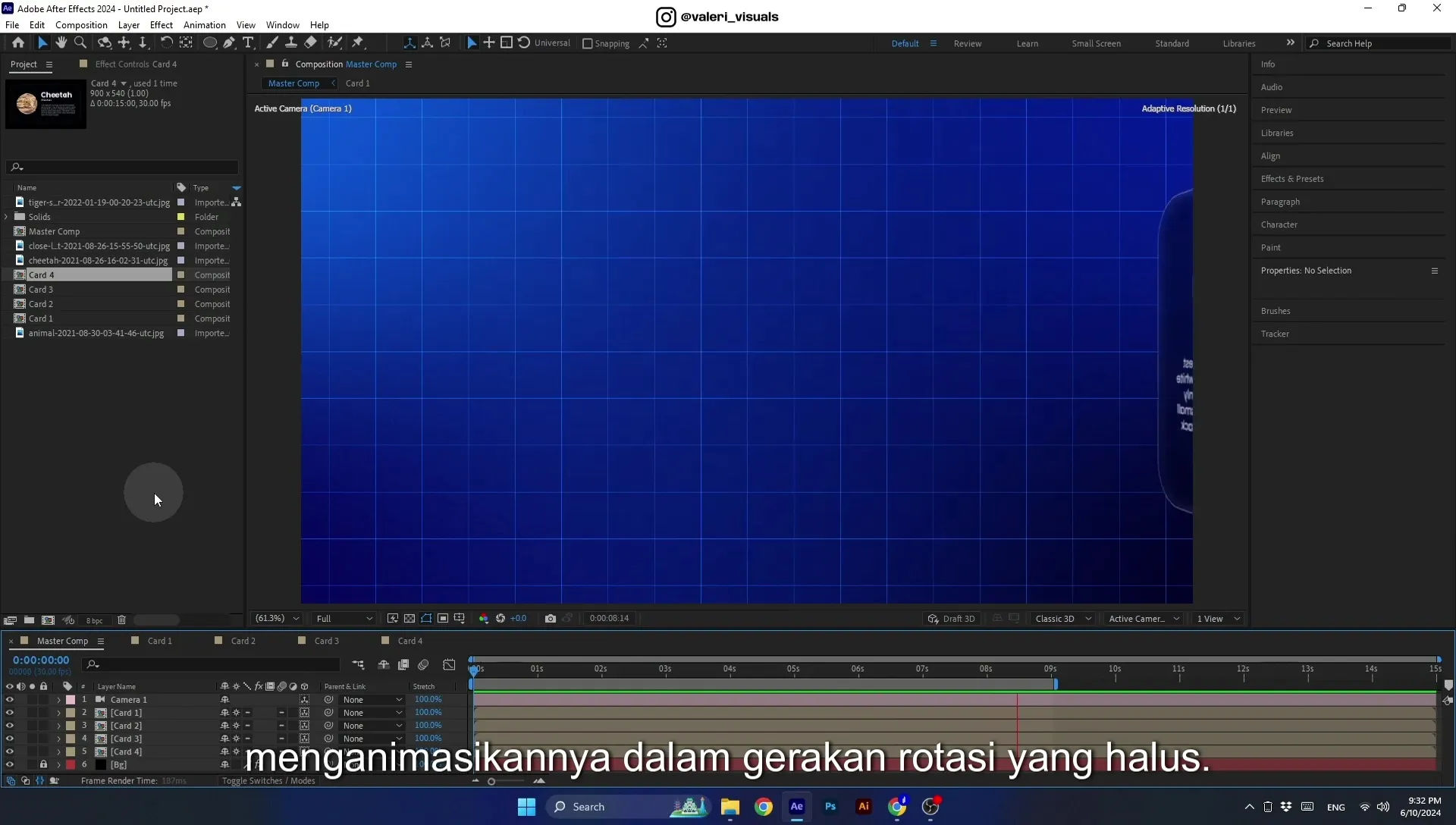Select the Eraser tool
This screenshot has width=1456, height=825.
(310, 43)
